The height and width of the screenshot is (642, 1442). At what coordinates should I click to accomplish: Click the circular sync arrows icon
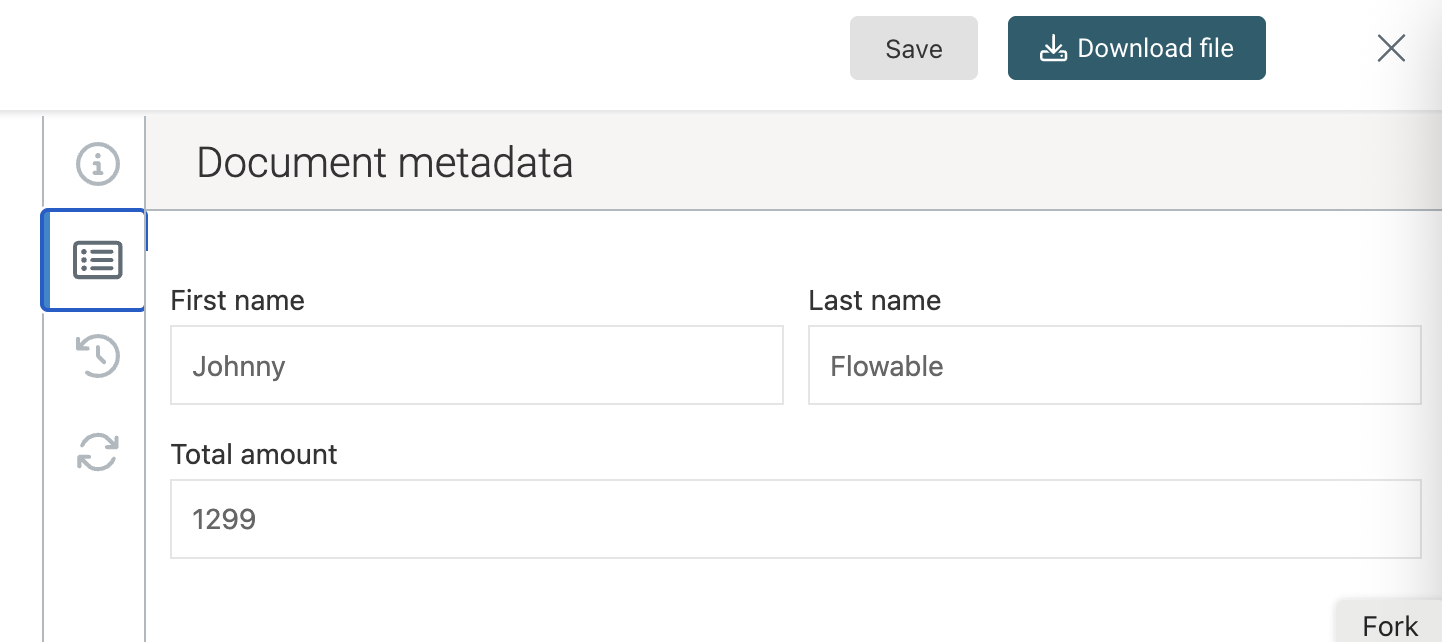(96, 452)
